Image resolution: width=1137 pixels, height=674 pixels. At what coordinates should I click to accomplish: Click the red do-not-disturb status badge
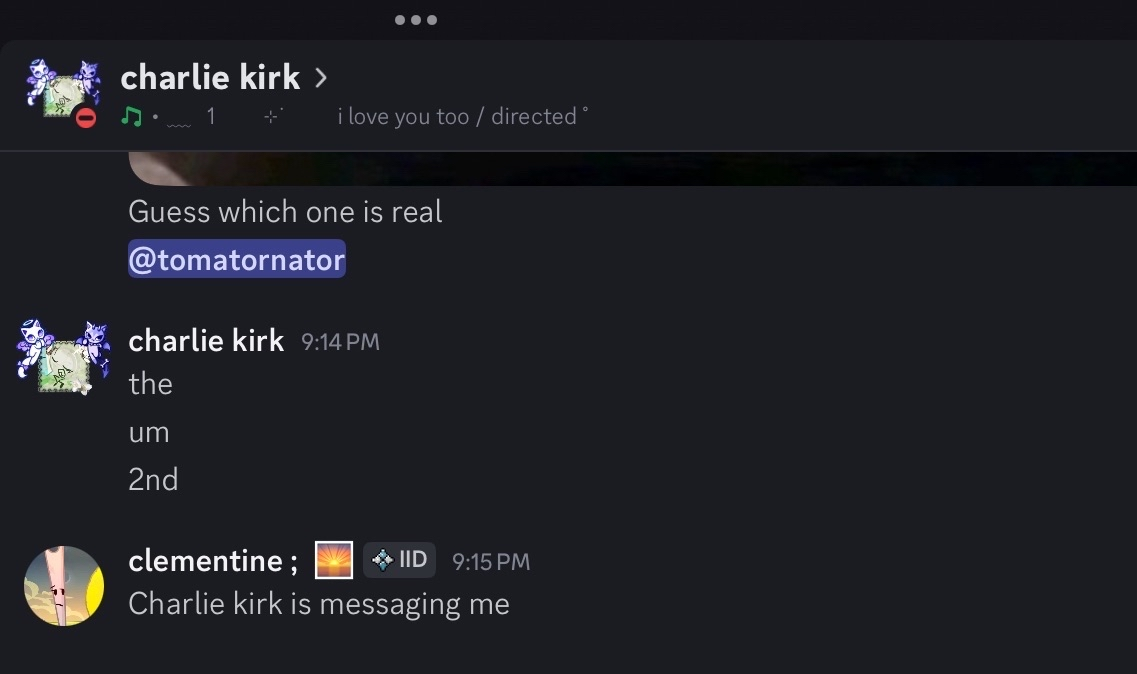click(x=86, y=118)
